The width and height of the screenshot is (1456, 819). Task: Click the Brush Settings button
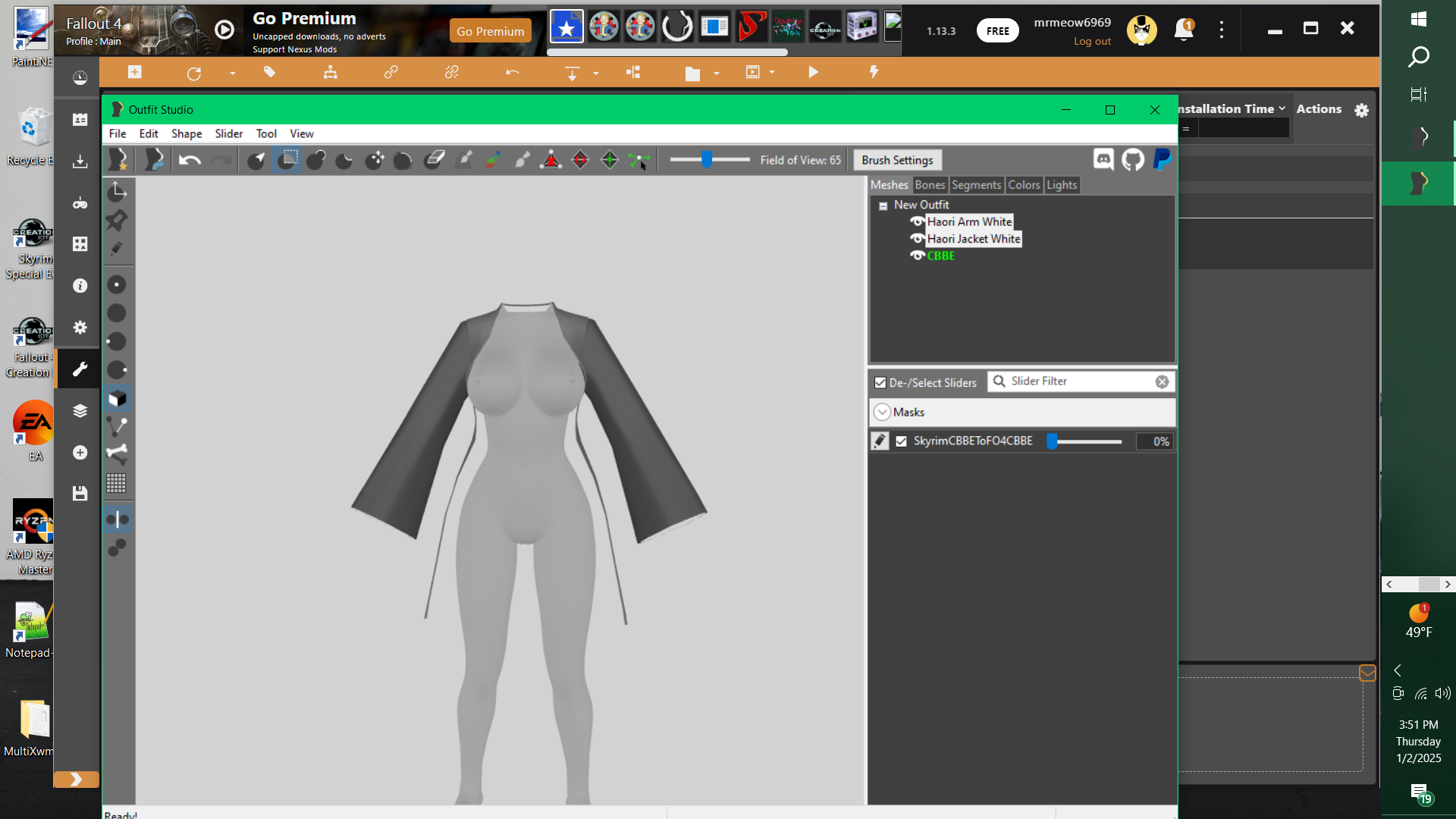click(x=897, y=160)
